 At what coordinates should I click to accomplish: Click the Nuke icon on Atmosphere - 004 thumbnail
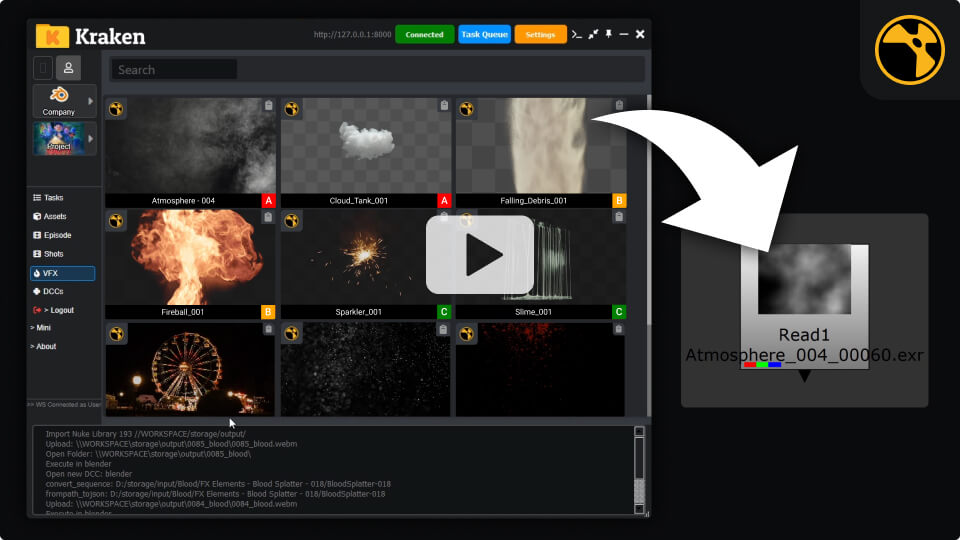pyautogui.click(x=117, y=108)
